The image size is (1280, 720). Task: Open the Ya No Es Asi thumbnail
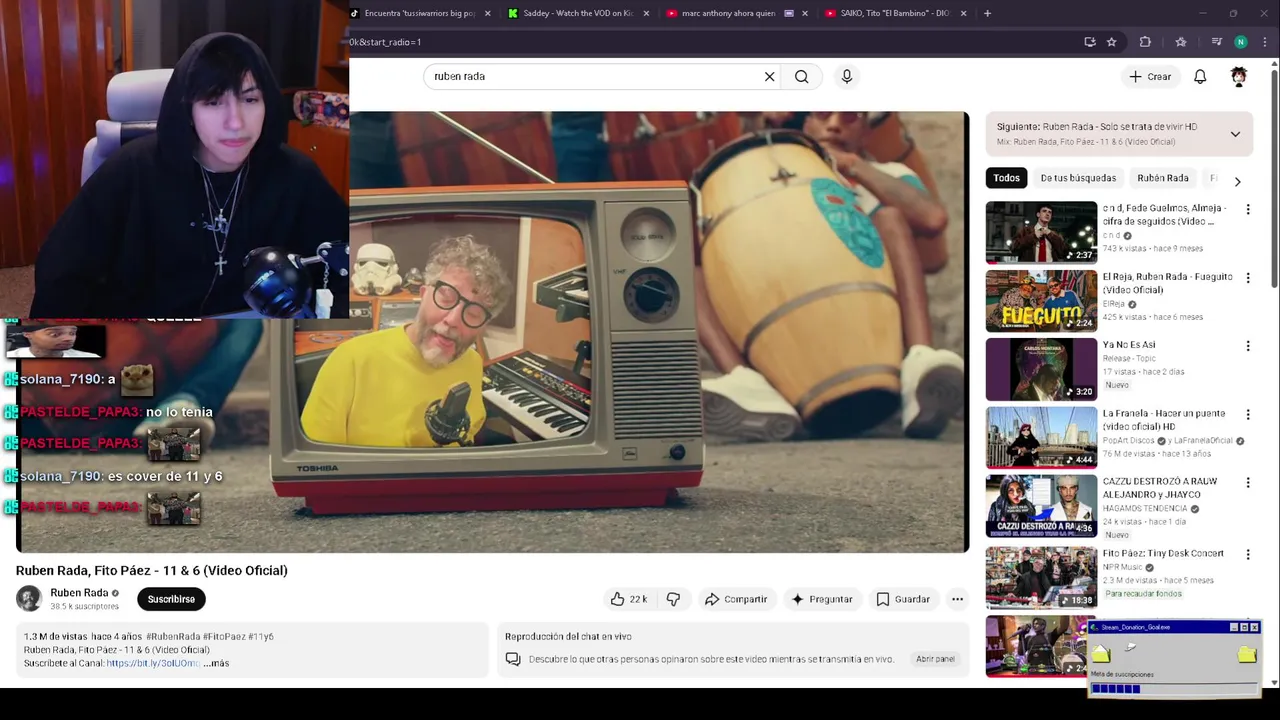click(x=1041, y=369)
